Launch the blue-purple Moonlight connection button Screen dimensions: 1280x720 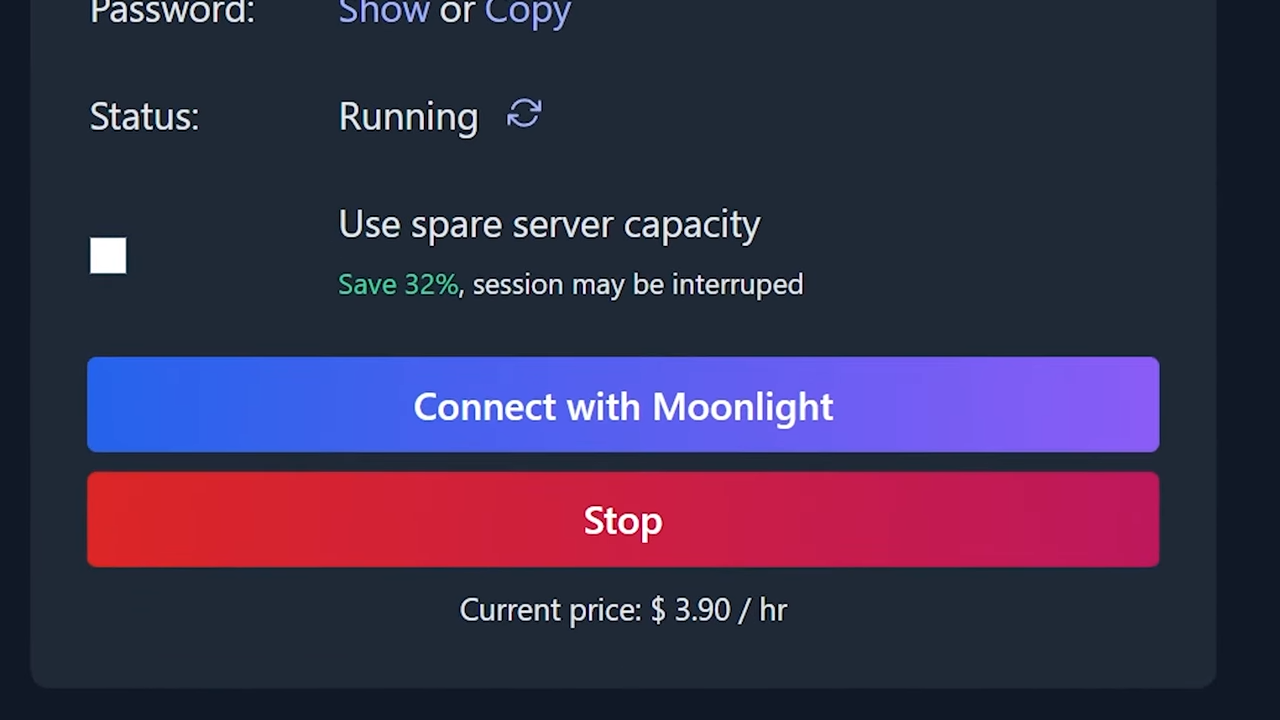(x=623, y=405)
